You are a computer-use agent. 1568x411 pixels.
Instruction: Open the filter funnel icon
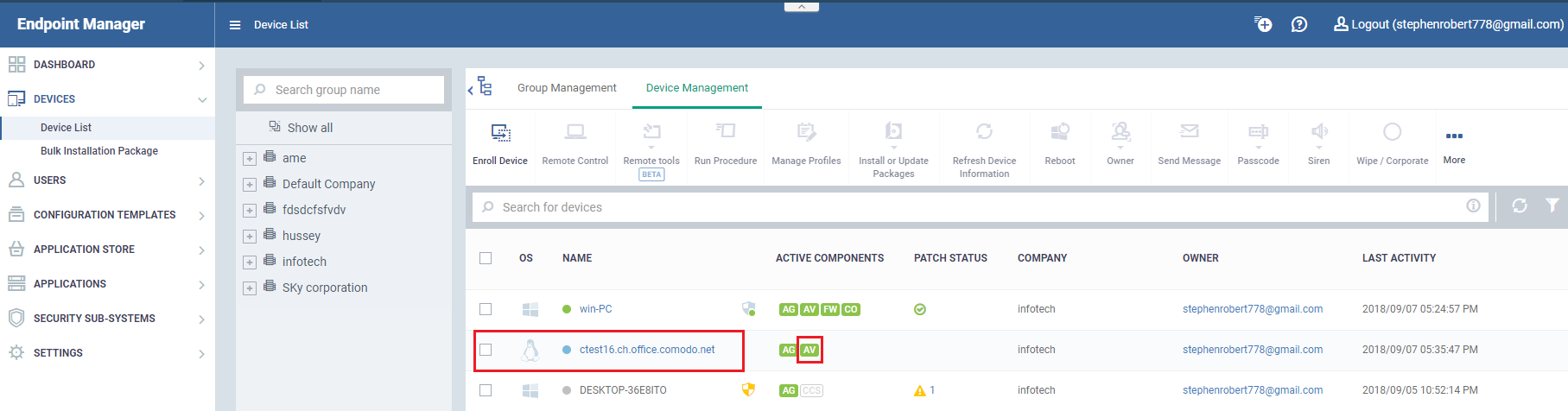click(x=1552, y=205)
